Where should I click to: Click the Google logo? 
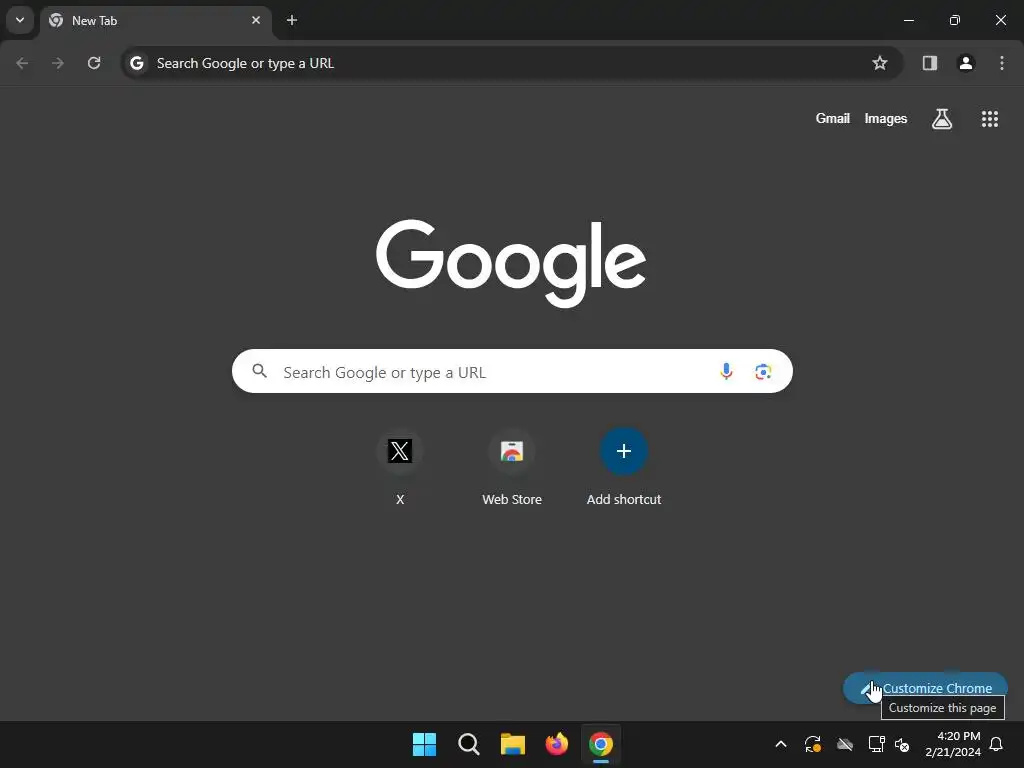tap(511, 263)
